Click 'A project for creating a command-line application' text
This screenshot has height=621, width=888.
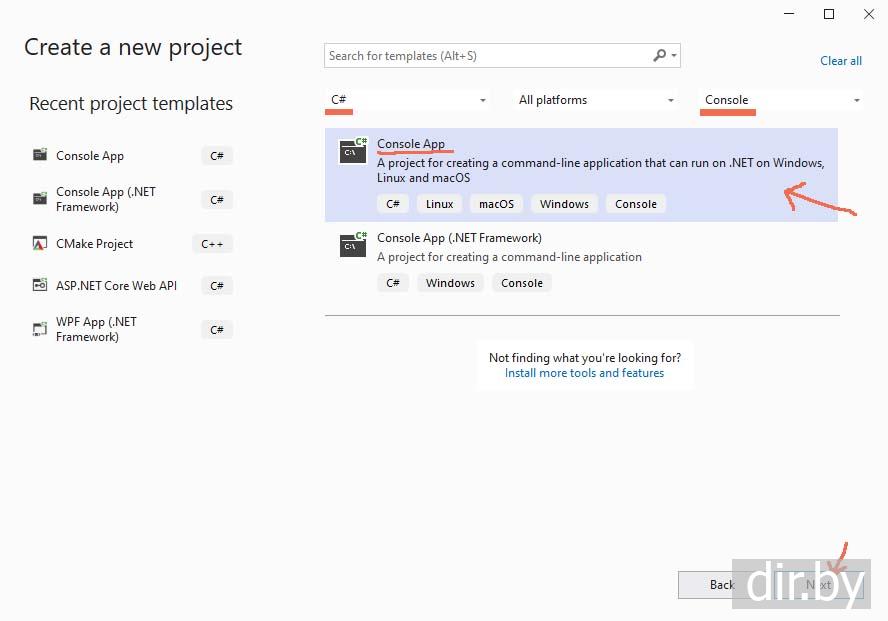509,257
